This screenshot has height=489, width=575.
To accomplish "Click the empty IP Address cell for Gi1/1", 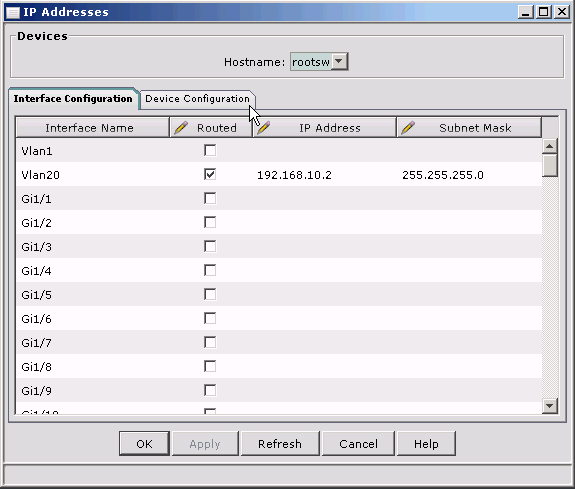I will (325, 198).
